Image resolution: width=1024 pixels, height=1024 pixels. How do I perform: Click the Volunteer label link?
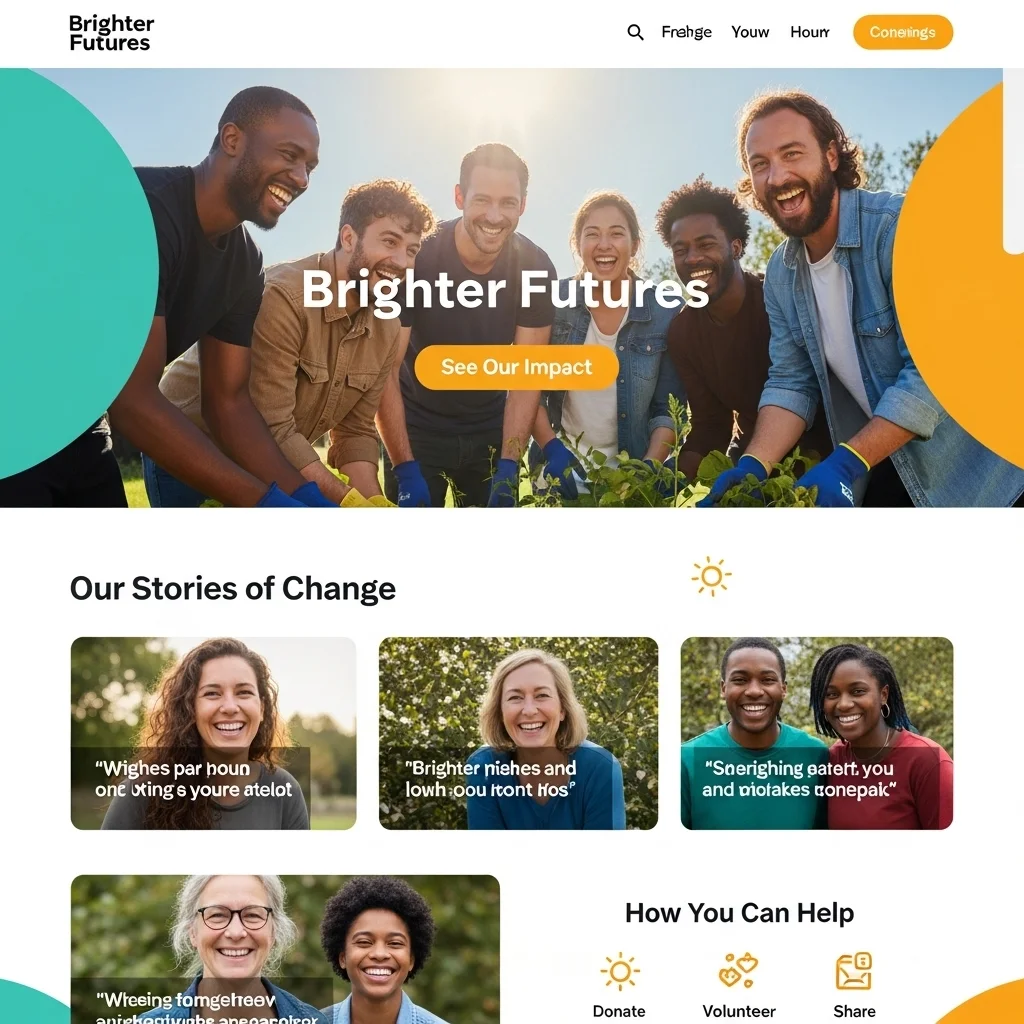739,1012
